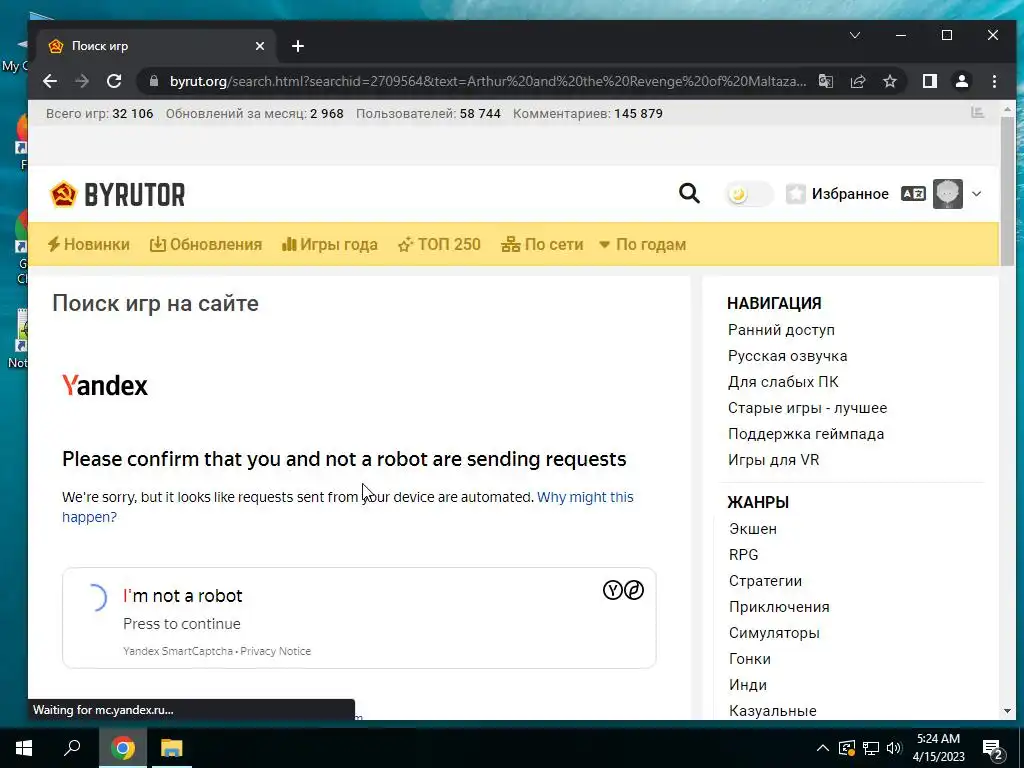This screenshot has width=1024, height=768.
Task: Select the Казуальные genre
Action: click(x=773, y=711)
